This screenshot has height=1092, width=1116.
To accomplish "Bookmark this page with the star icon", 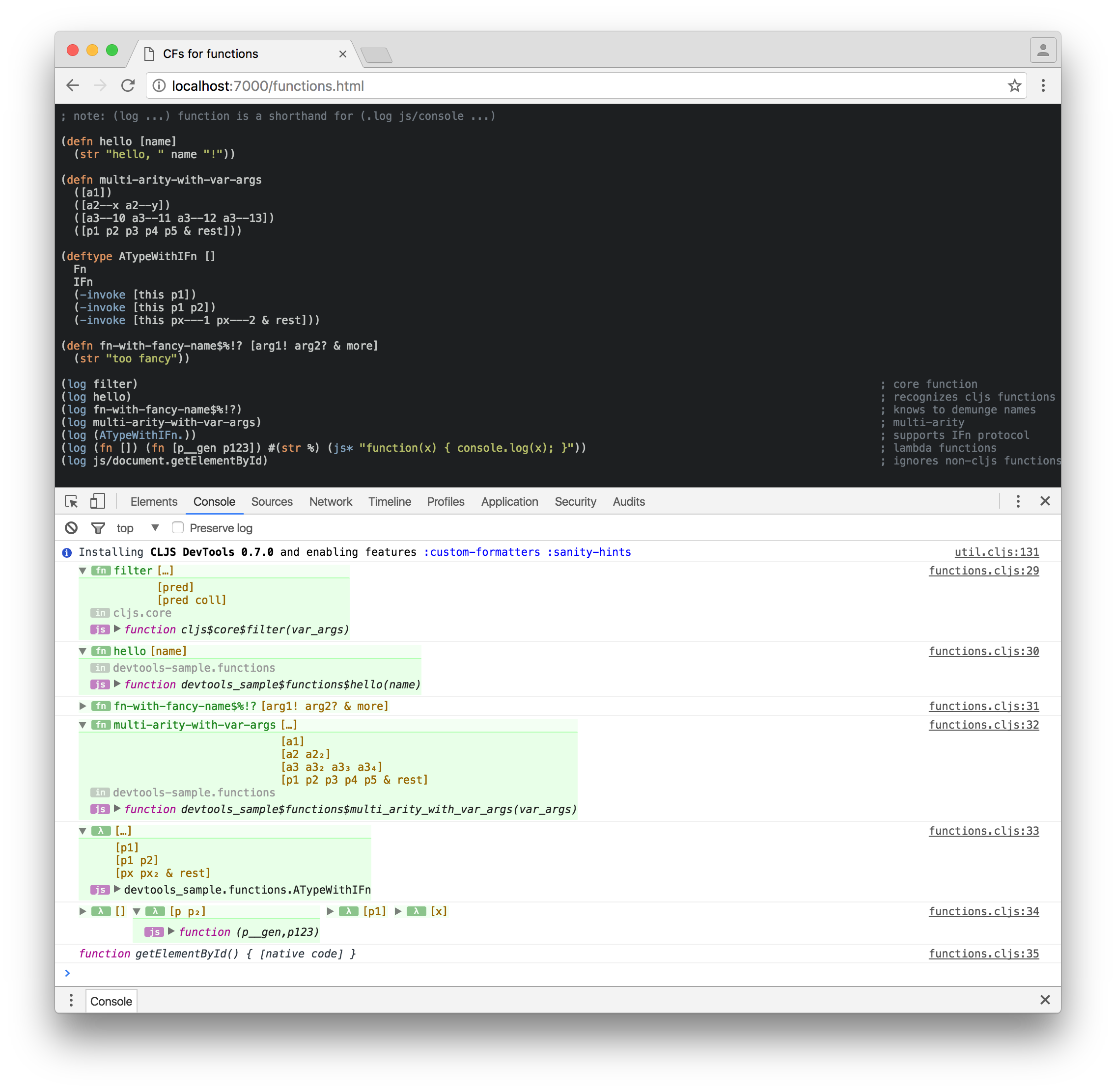I will (1014, 85).
